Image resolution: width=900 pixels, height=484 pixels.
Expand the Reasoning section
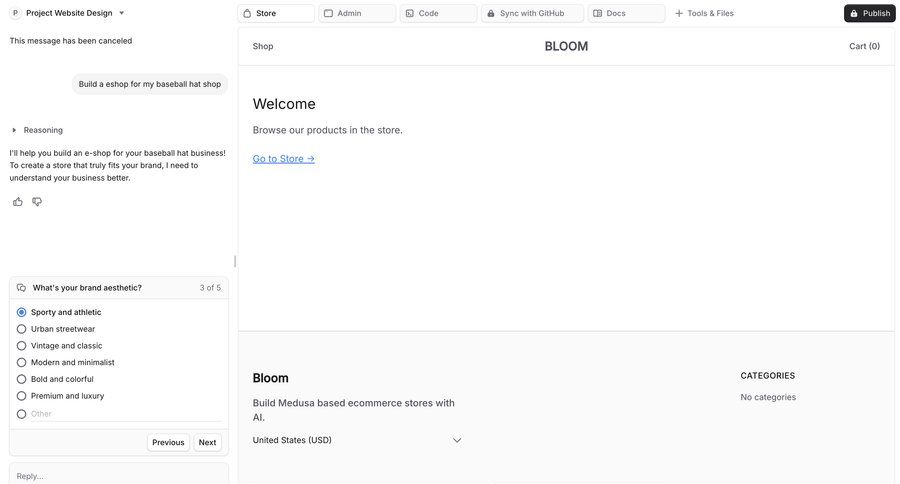click(x=37, y=130)
